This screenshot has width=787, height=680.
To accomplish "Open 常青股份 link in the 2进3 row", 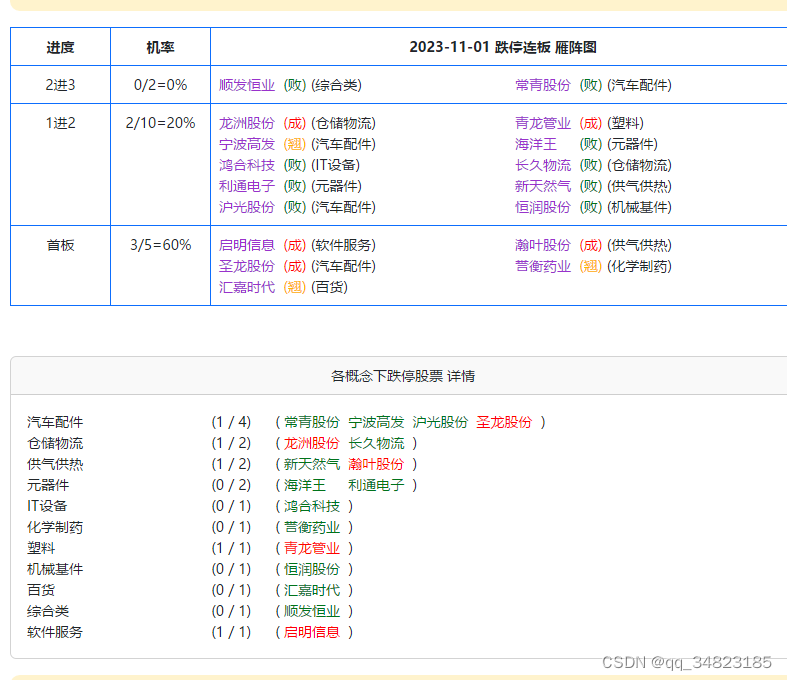I will 543,85.
